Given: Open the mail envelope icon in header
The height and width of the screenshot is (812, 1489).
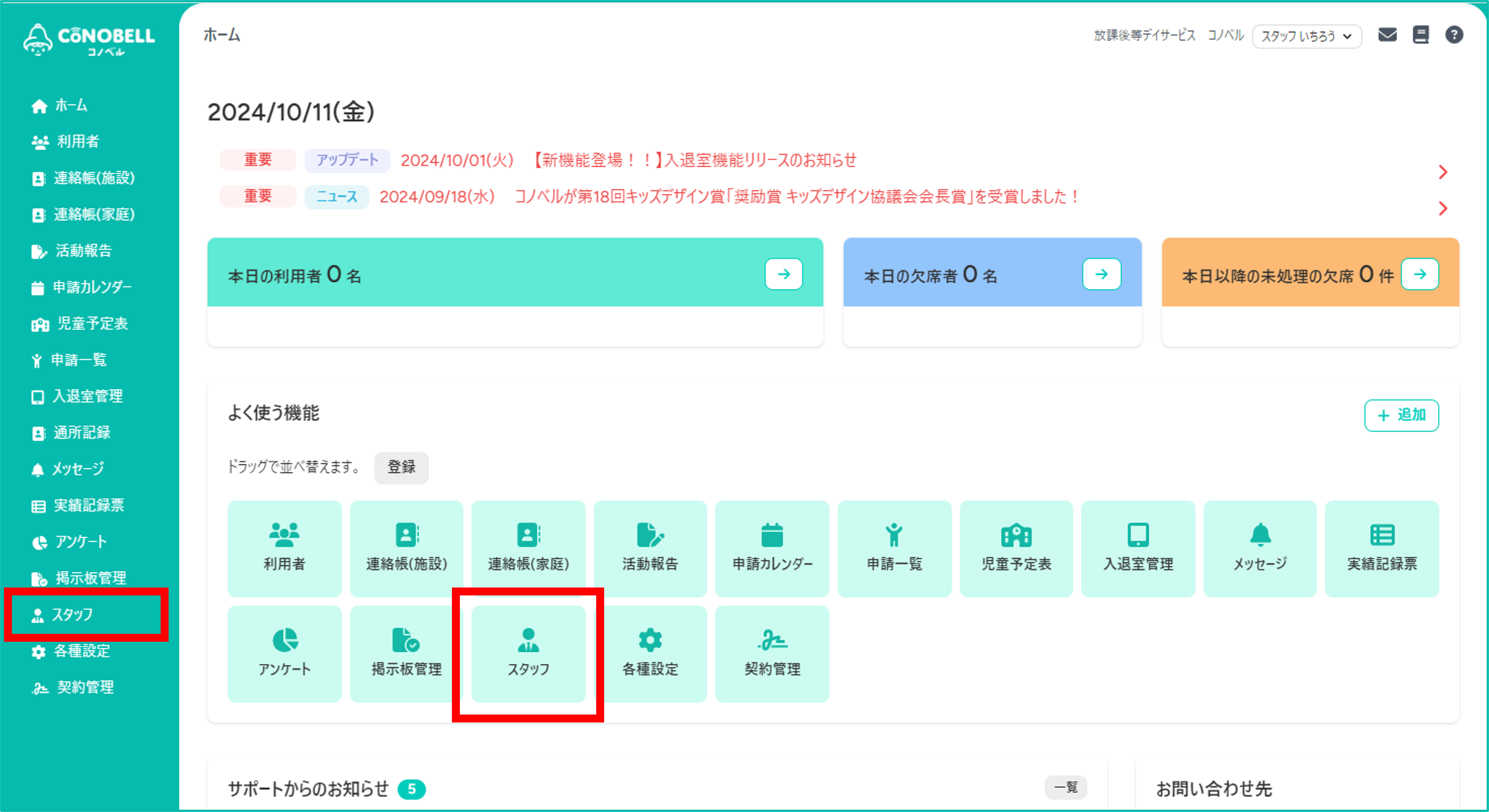Looking at the screenshot, I should pyautogui.click(x=1387, y=35).
